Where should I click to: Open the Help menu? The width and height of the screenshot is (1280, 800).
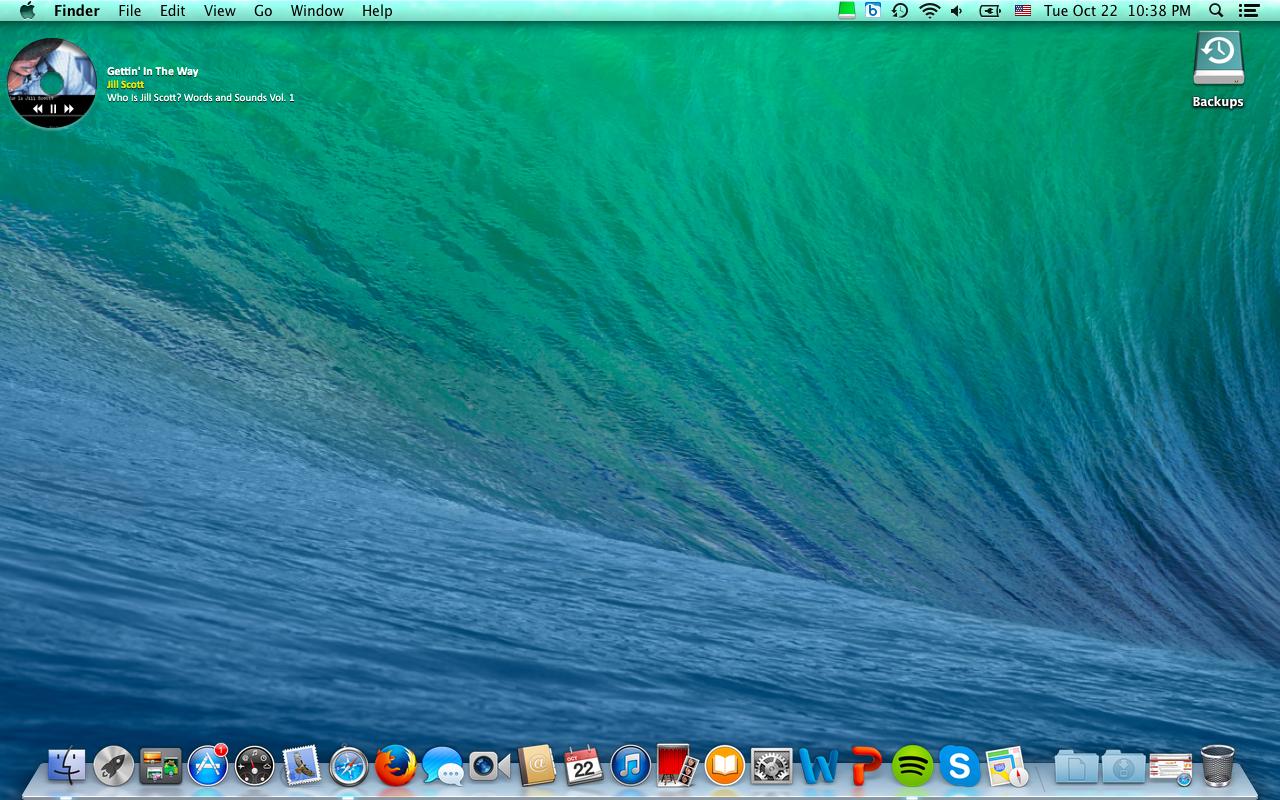pyautogui.click(x=377, y=11)
